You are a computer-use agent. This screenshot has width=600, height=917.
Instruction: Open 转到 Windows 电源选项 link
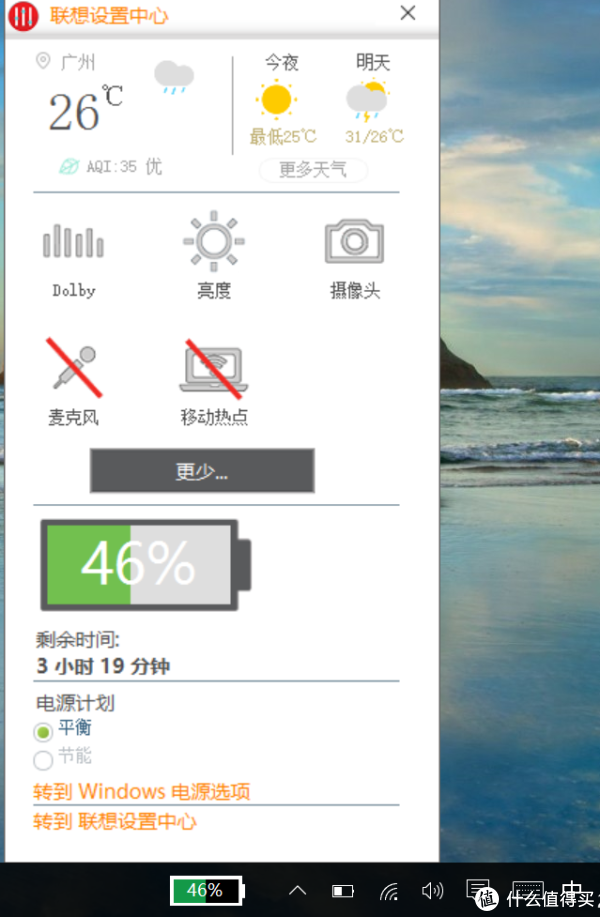point(142,791)
